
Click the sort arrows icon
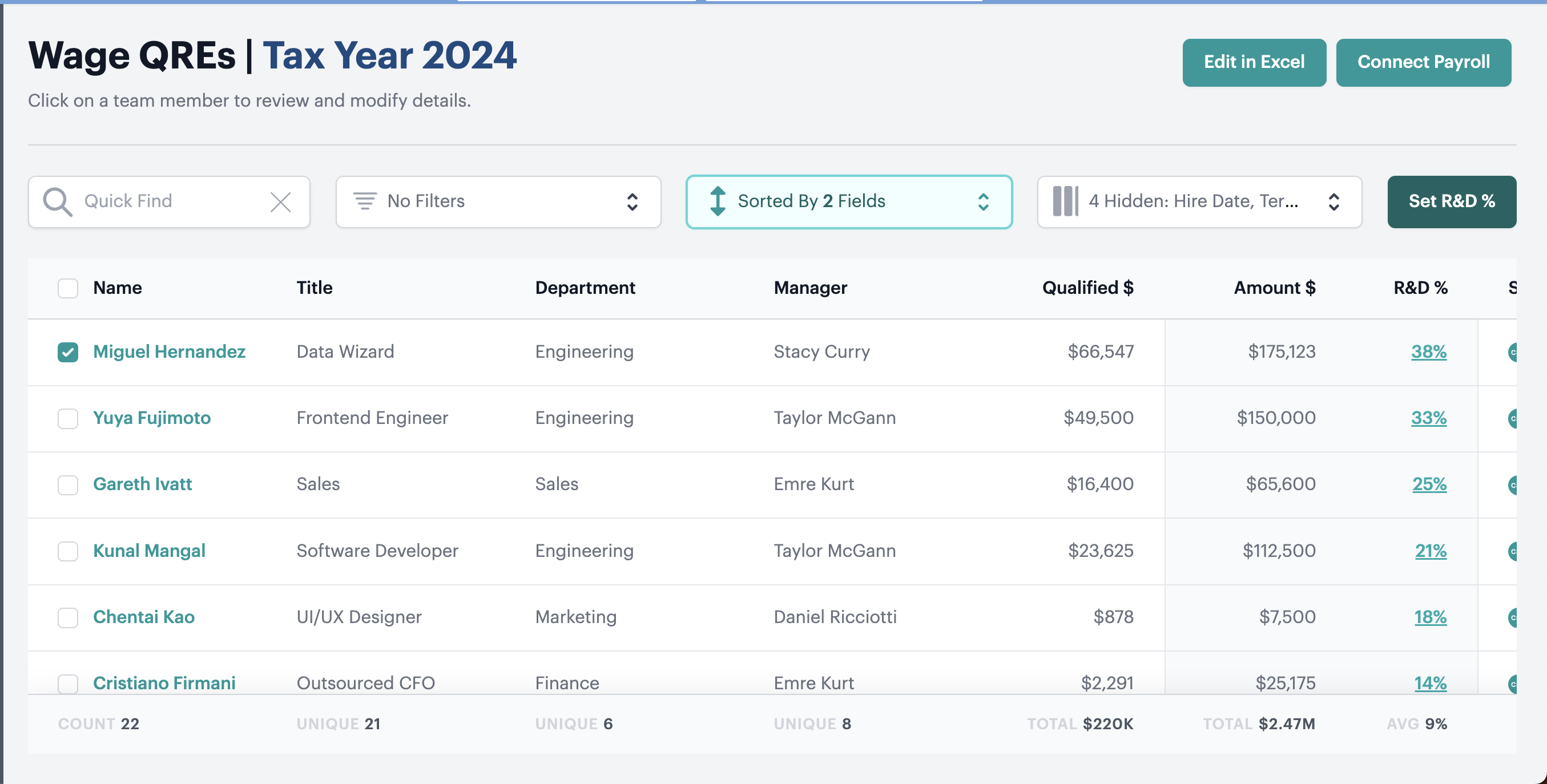point(718,201)
